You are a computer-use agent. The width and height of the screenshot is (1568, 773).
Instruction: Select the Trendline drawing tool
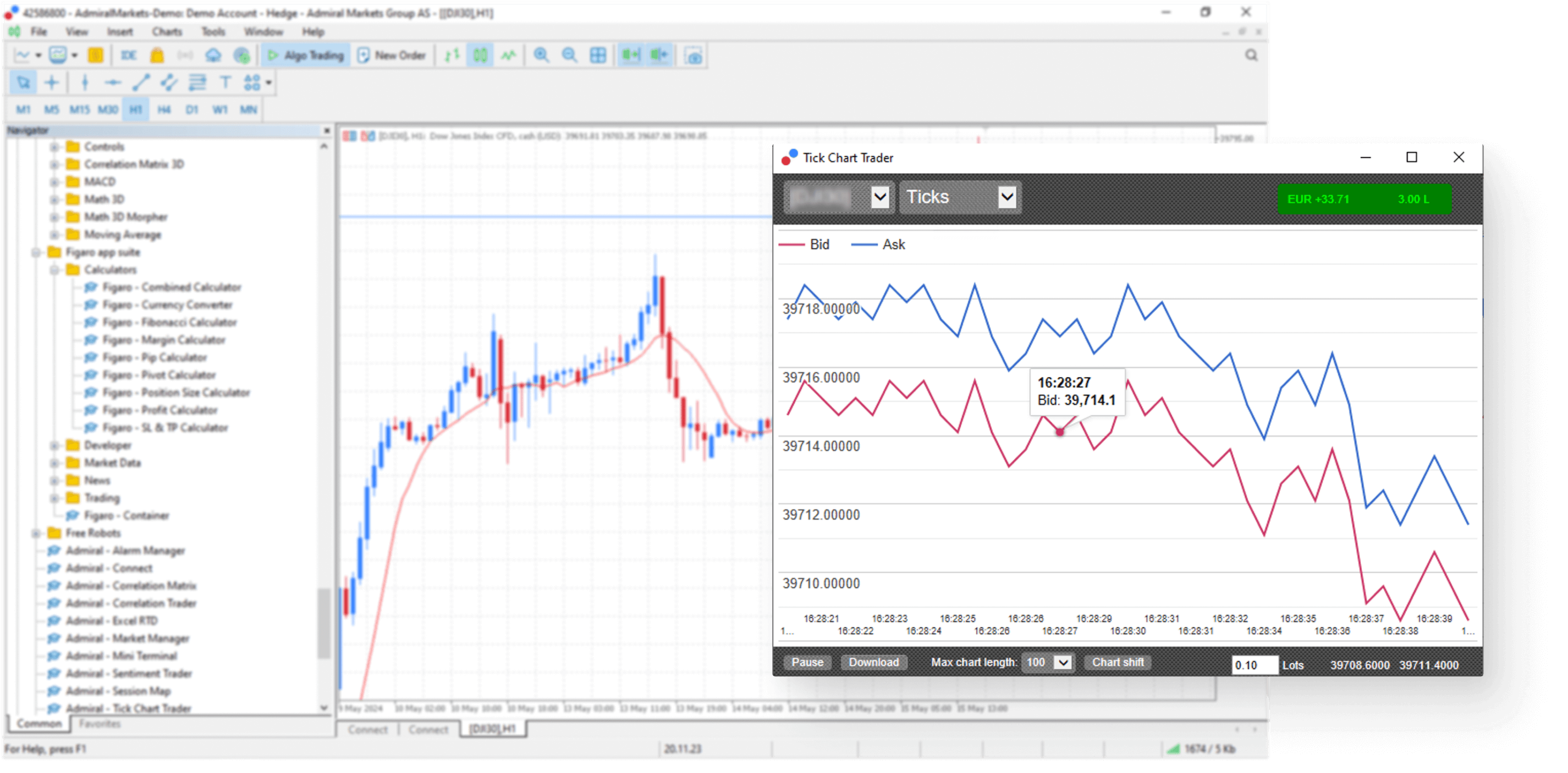[x=141, y=82]
